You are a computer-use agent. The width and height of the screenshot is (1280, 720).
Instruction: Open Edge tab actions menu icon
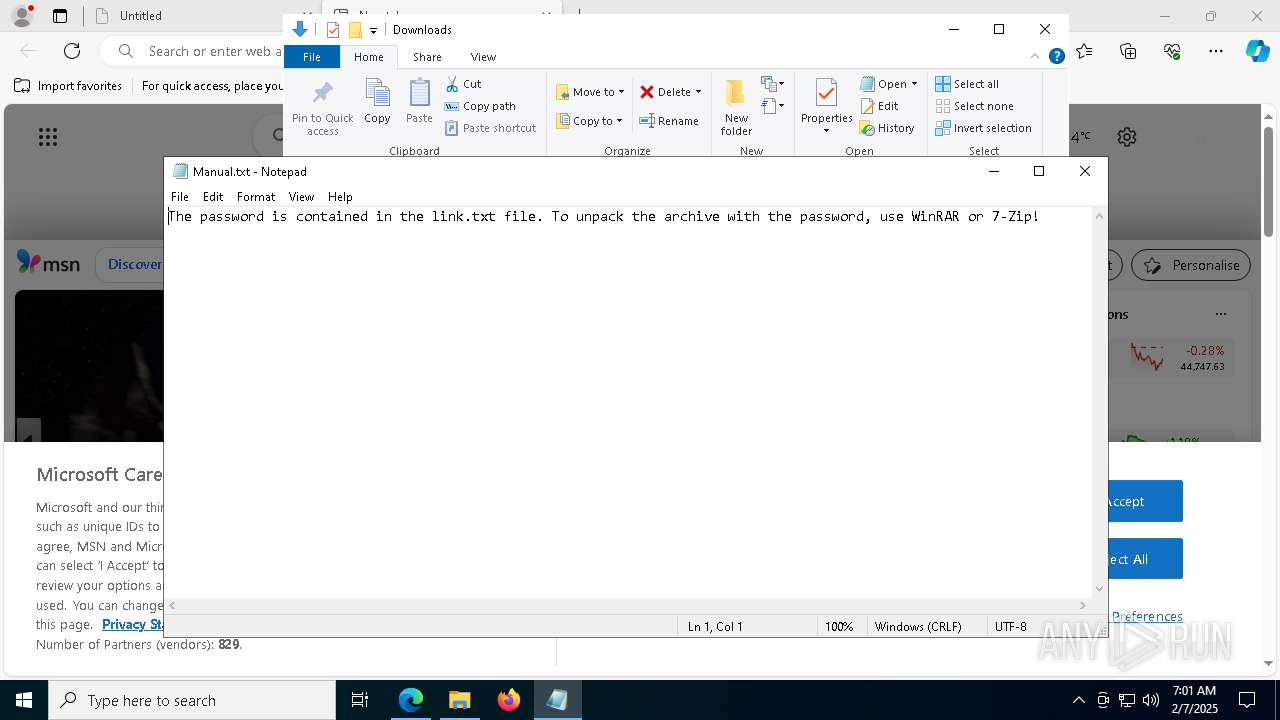60,16
